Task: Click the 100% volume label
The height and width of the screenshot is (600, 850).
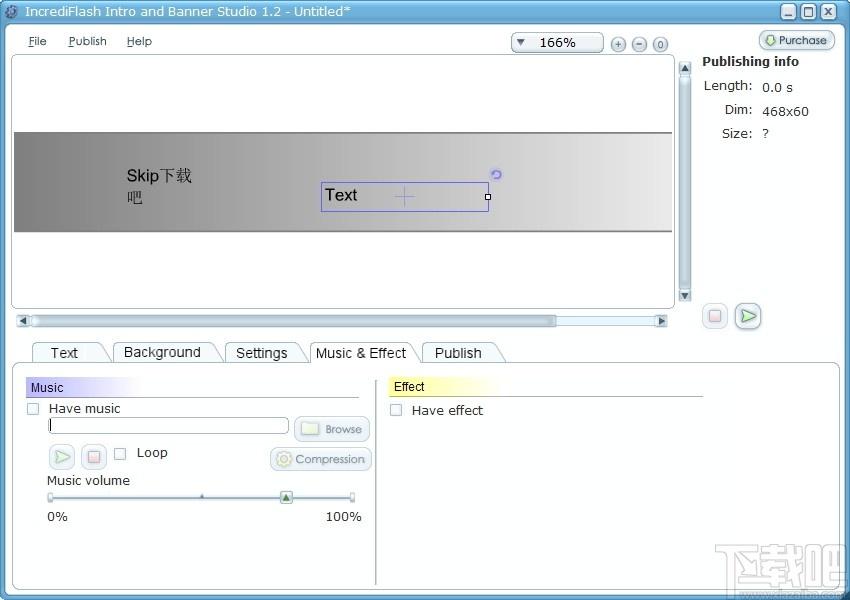Action: pos(343,517)
